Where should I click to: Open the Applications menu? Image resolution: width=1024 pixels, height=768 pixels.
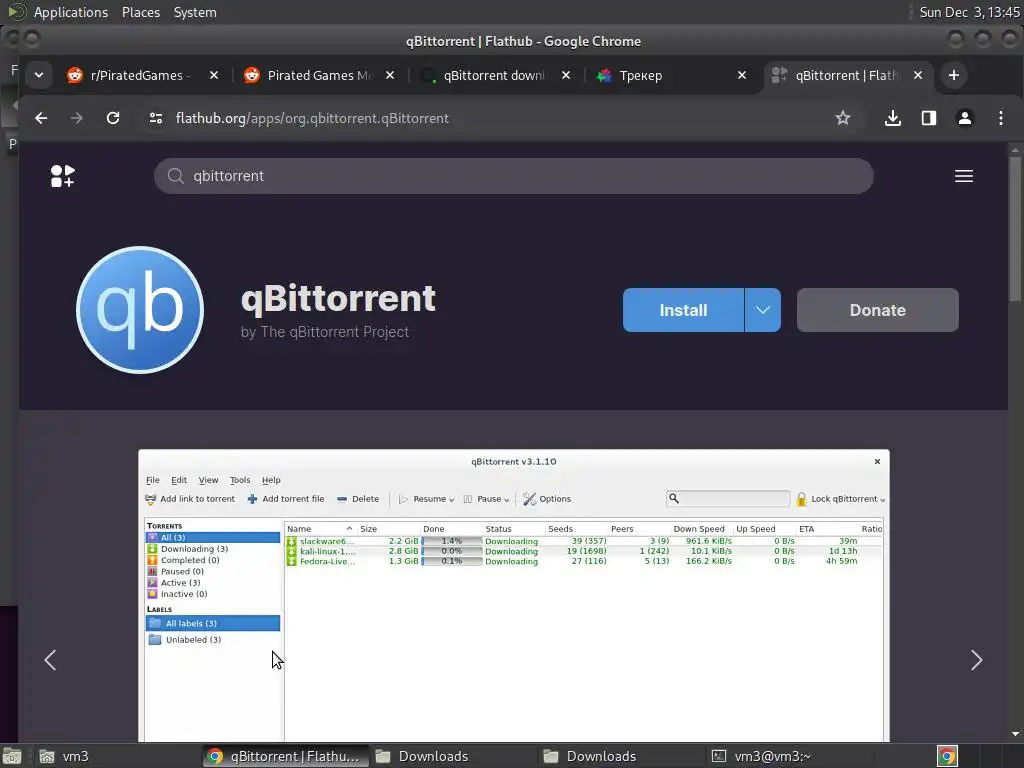coord(71,12)
